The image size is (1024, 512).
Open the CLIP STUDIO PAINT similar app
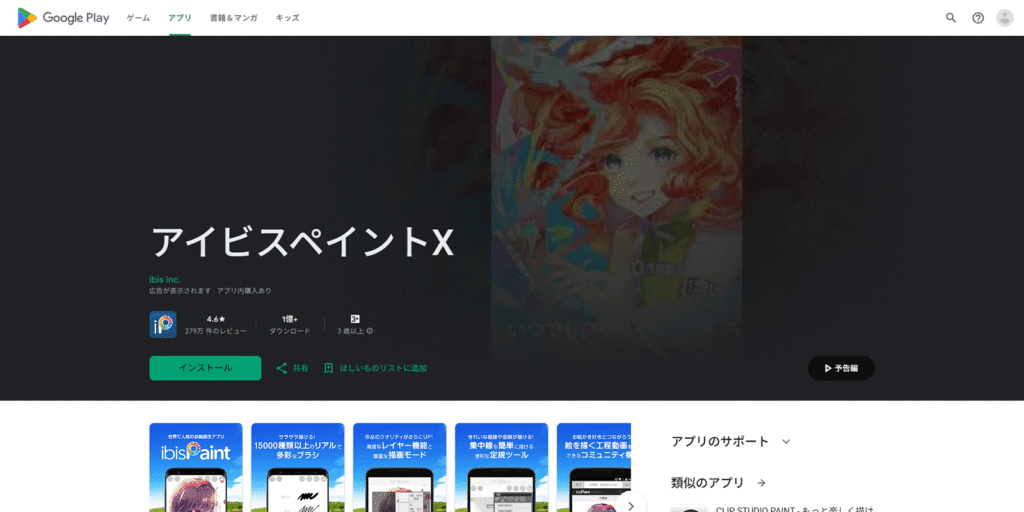(771, 508)
